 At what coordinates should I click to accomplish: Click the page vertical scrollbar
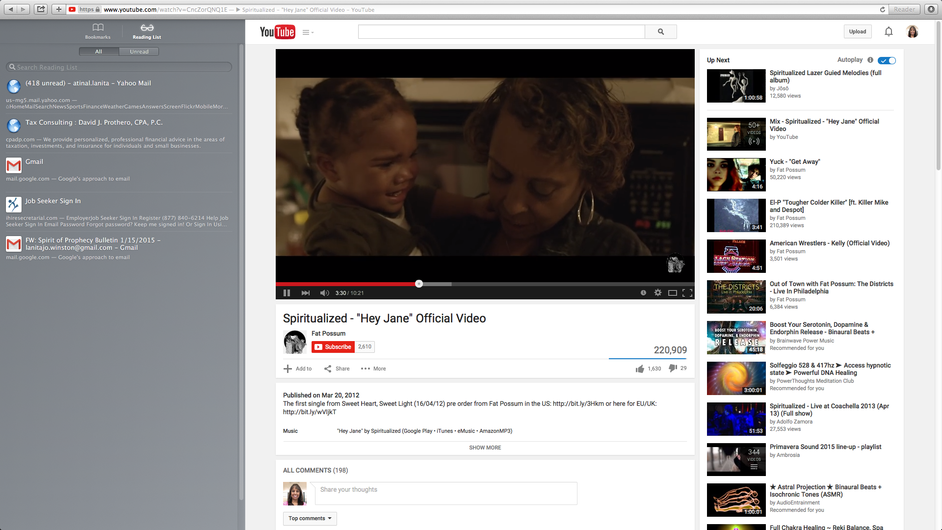point(938,96)
